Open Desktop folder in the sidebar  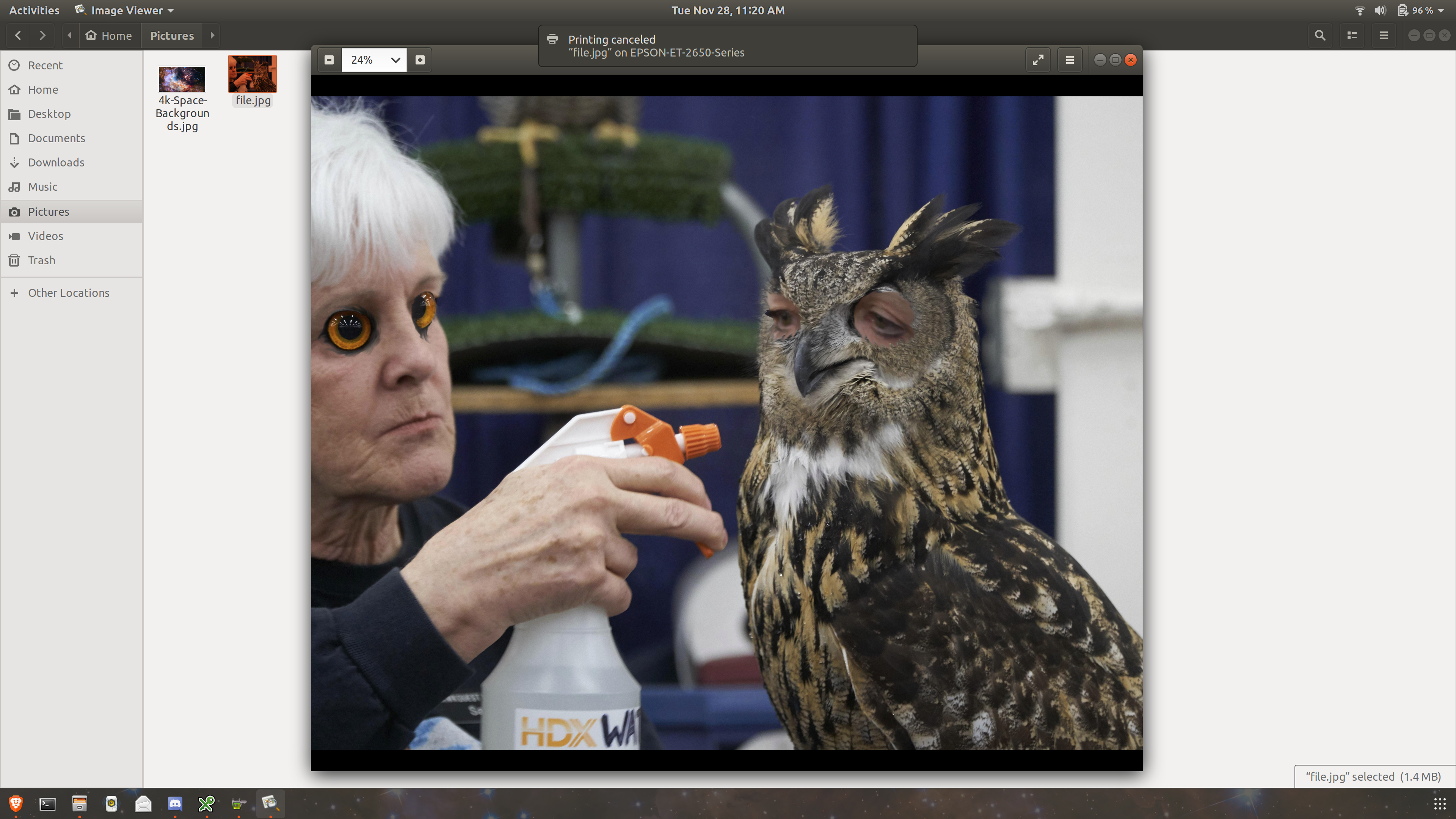coord(71,114)
